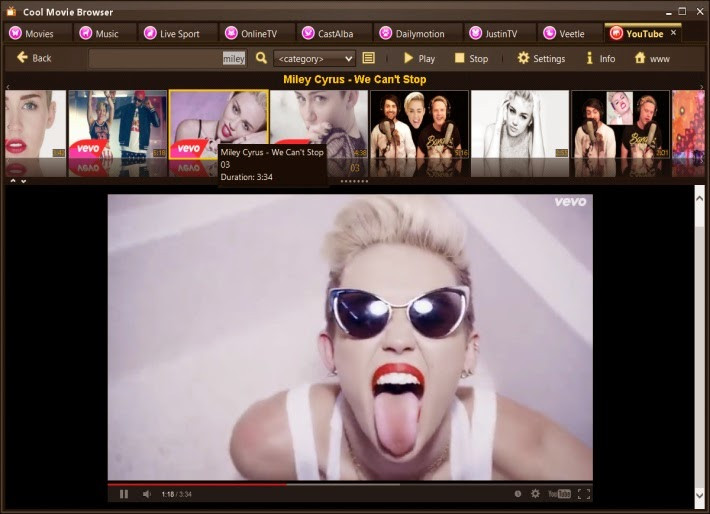
Task: Select the trio thumbnail with 5:16 duration
Action: tap(419, 124)
